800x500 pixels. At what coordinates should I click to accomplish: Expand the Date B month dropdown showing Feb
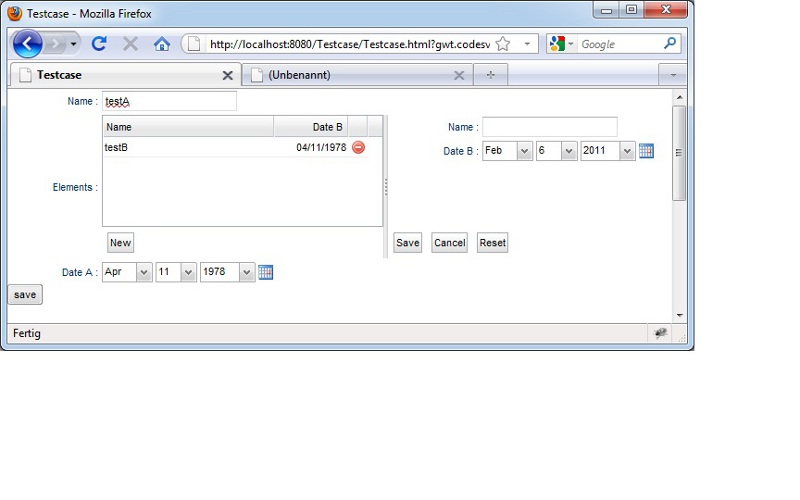pyautogui.click(x=524, y=151)
